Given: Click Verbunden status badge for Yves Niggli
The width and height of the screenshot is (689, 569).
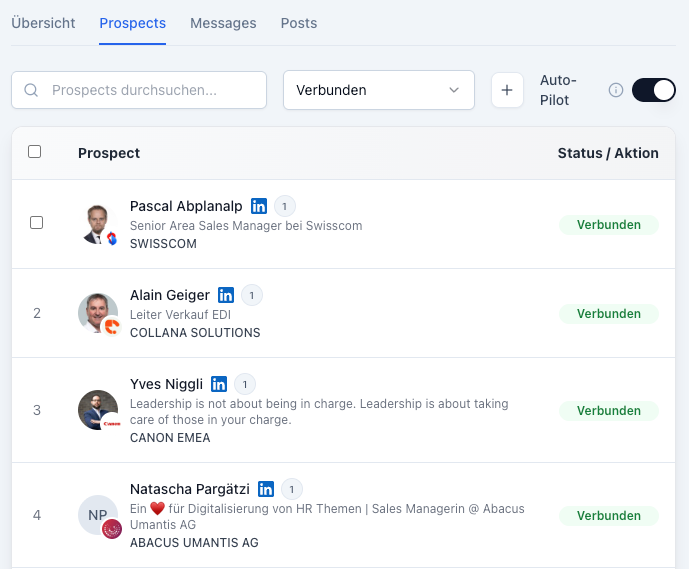Looking at the screenshot, I should tap(608, 411).
